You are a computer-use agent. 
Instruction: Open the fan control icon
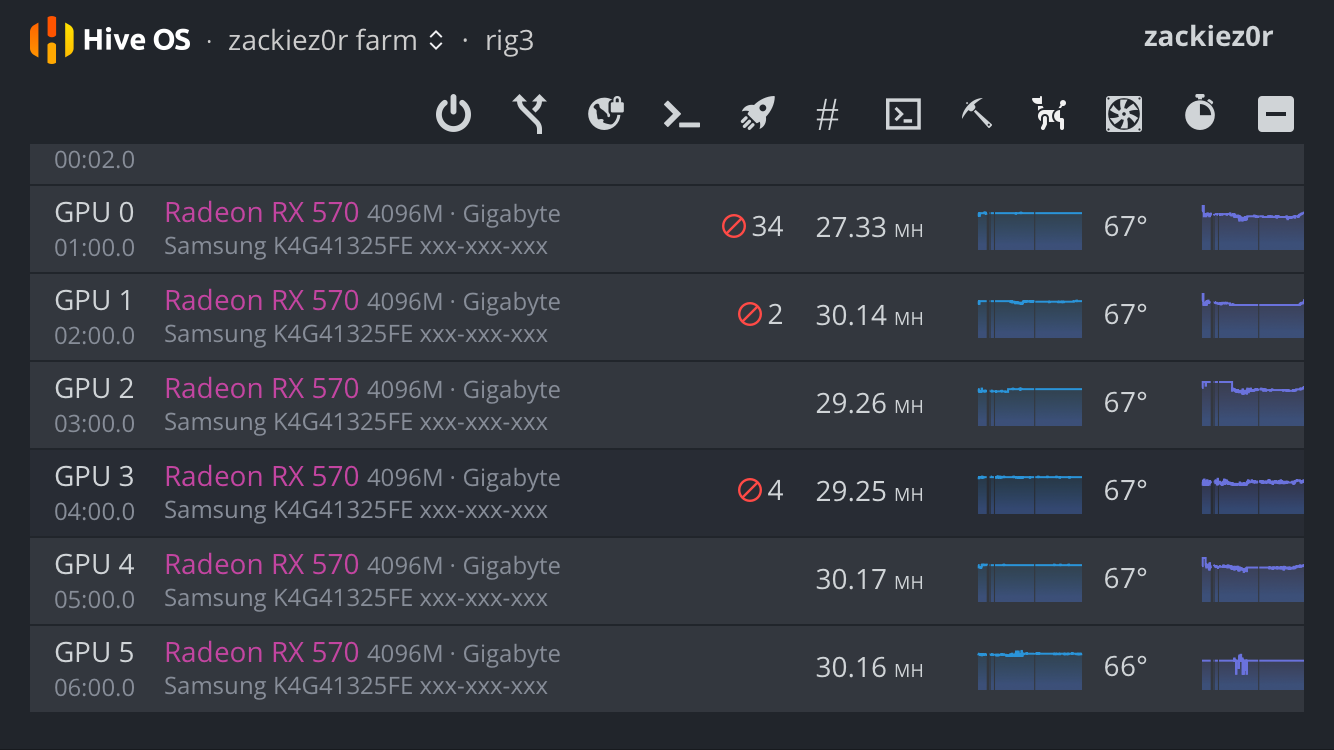[1124, 114]
